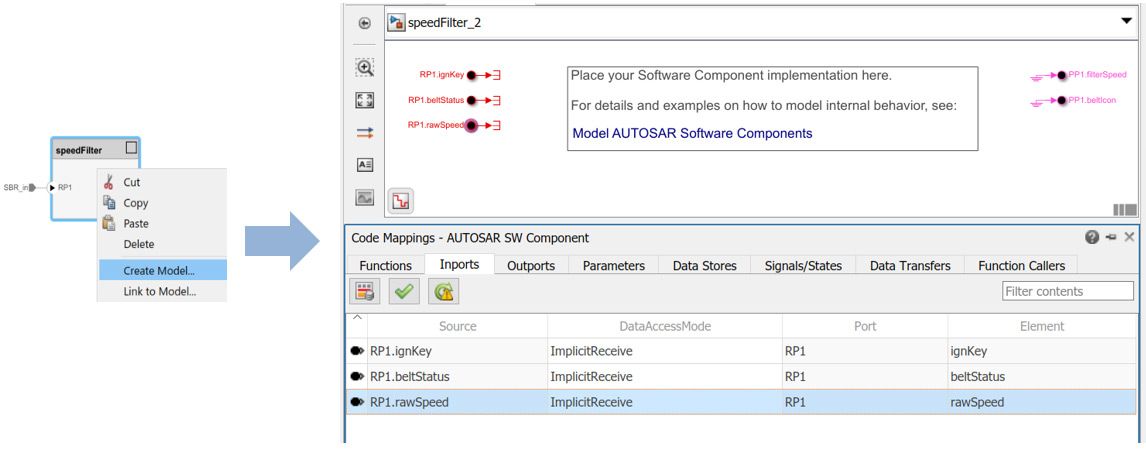Expand the speedFilter_2 path dropdown arrow
The height and width of the screenshot is (459, 1146).
(1126, 21)
